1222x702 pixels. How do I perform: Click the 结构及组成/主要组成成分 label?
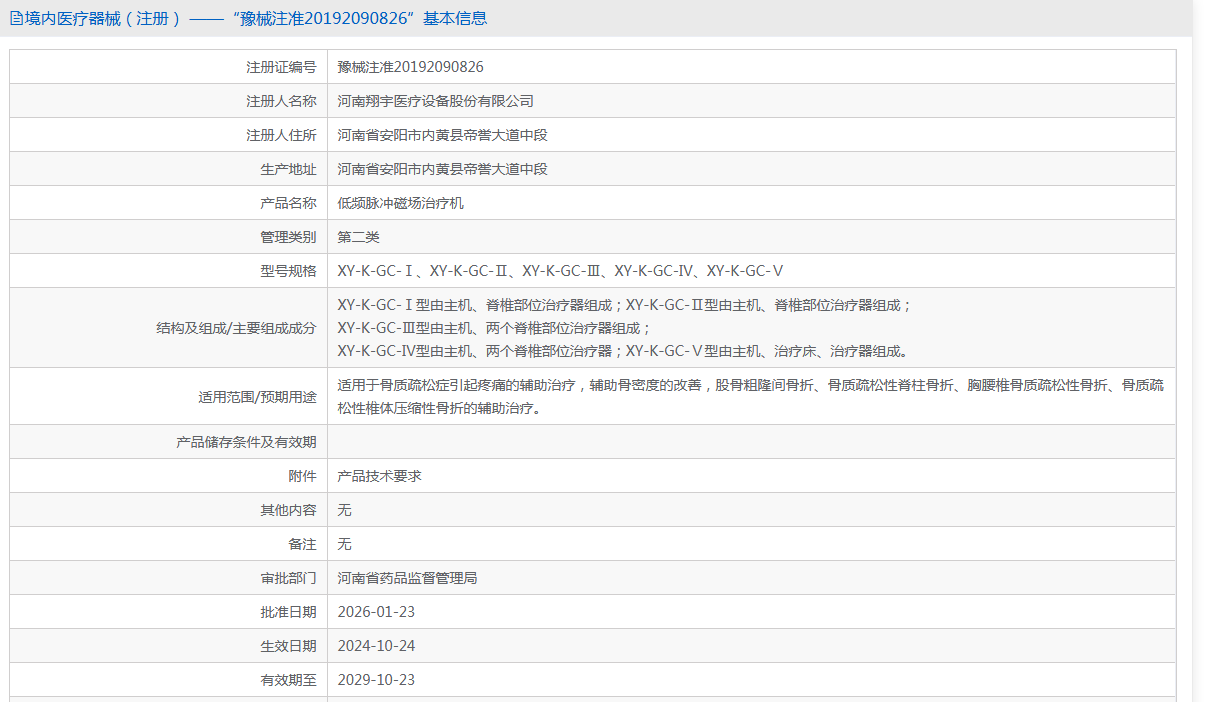[x=236, y=328]
